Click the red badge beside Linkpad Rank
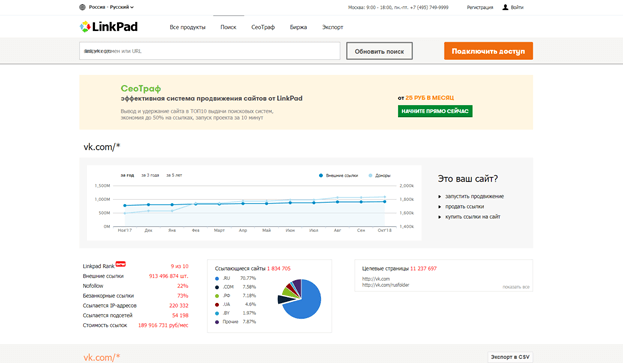Screen dimensions: 623x363 point(120,264)
